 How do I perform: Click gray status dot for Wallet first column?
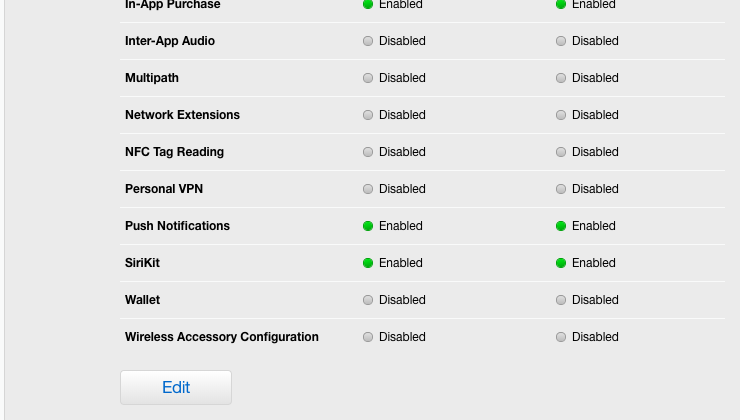pyautogui.click(x=368, y=300)
